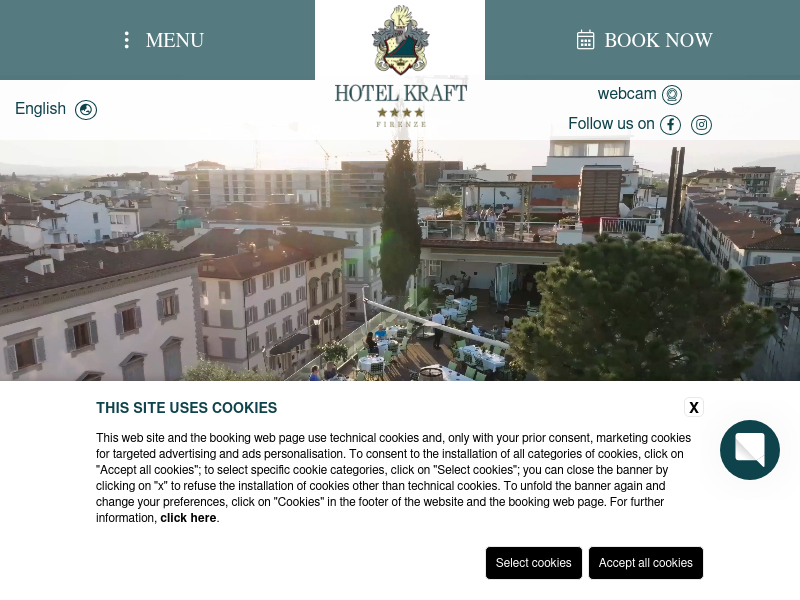Image resolution: width=800 pixels, height=600 pixels.
Task: Click the webcam circular icon
Action: click(672, 95)
